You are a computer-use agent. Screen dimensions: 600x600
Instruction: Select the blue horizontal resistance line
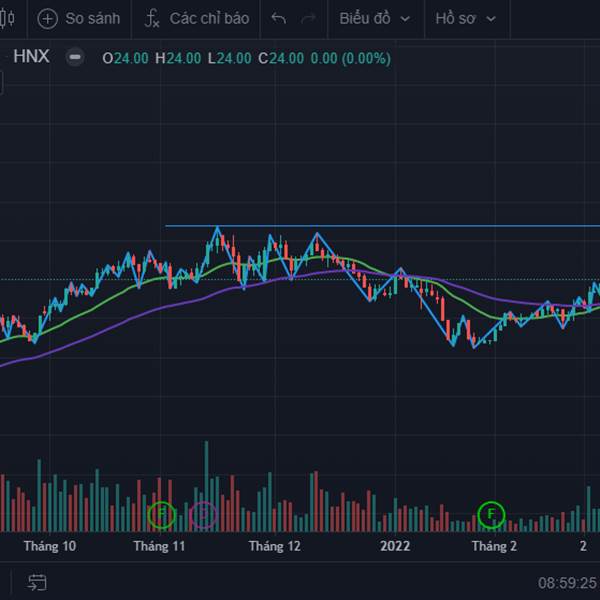point(383,226)
